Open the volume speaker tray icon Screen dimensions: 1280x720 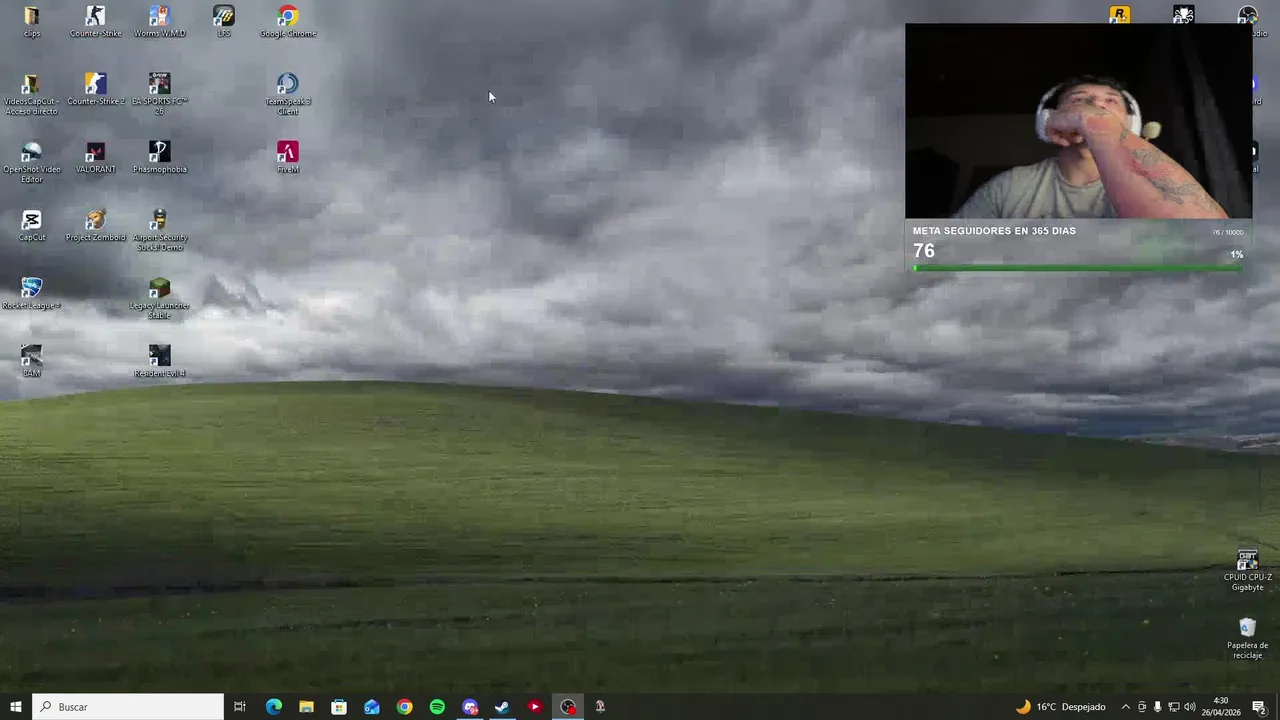(1190, 707)
